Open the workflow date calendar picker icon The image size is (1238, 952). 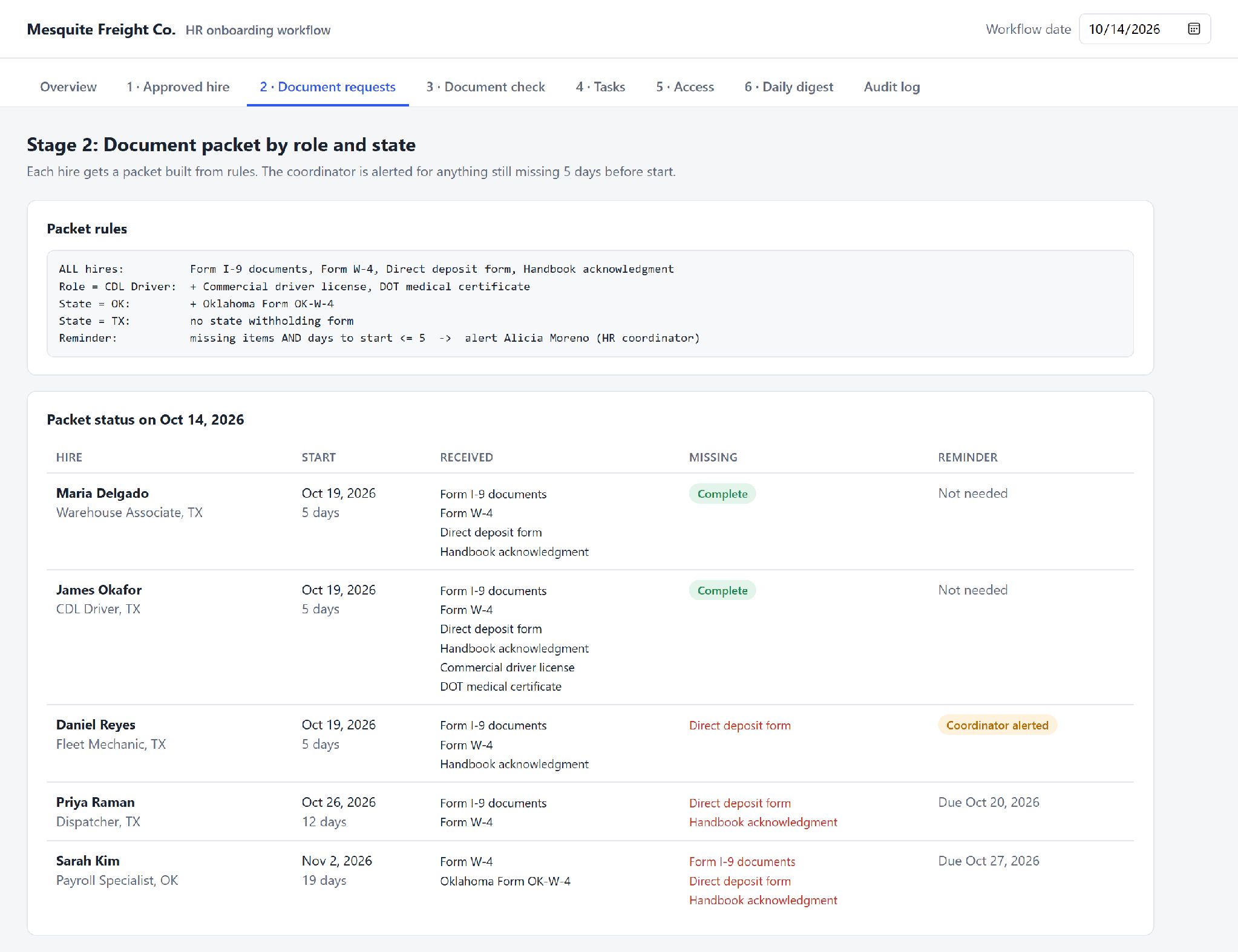pyautogui.click(x=1193, y=29)
